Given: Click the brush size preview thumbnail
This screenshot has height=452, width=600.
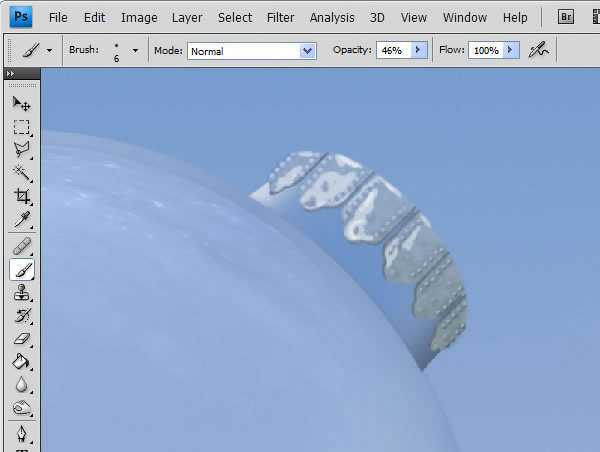Looking at the screenshot, I should pyautogui.click(x=116, y=51).
